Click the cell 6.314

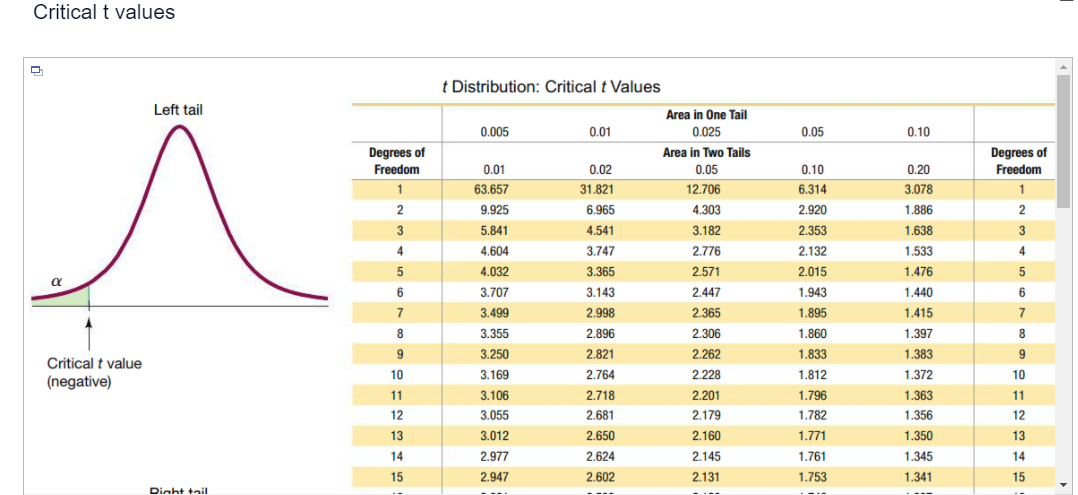[x=813, y=190]
